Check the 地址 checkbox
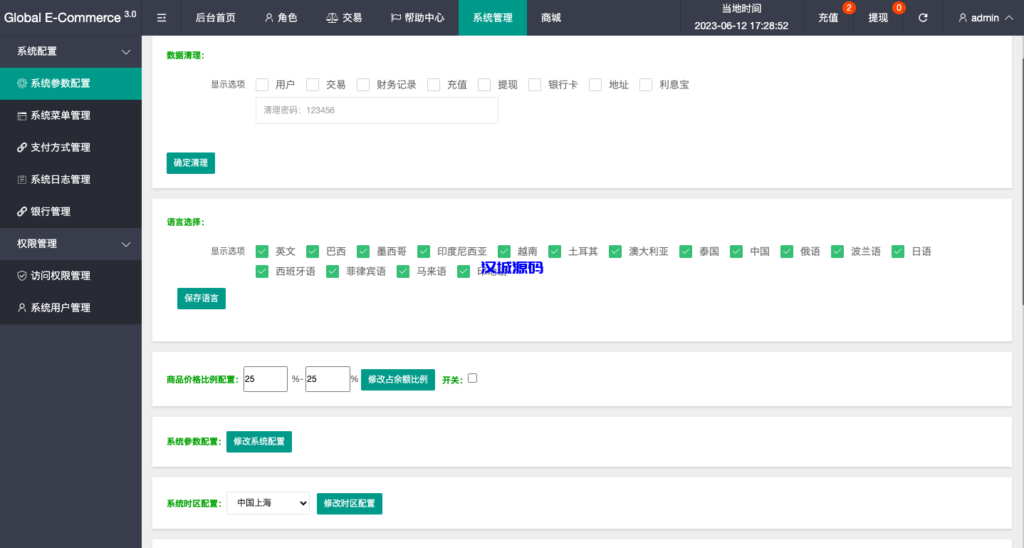Image resolution: width=1024 pixels, height=548 pixels. (x=595, y=84)
